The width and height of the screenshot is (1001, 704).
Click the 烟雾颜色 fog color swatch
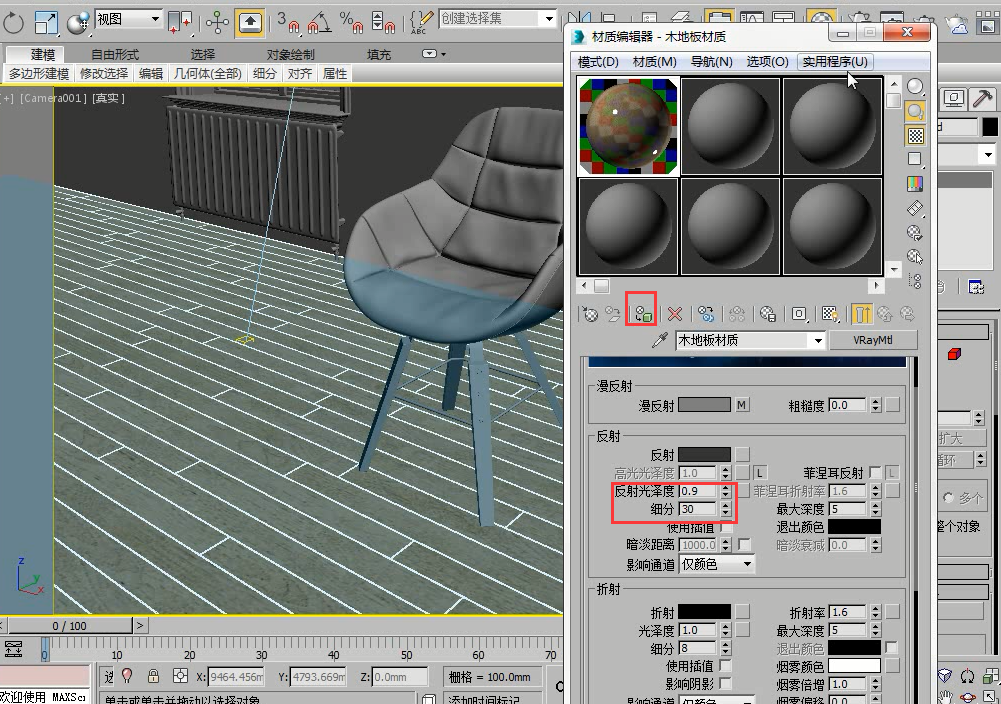pyautogui.click(x=854, y=666)
